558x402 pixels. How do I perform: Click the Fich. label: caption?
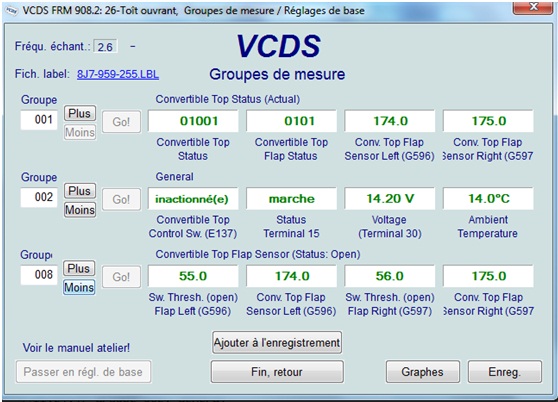pos(42,74)
